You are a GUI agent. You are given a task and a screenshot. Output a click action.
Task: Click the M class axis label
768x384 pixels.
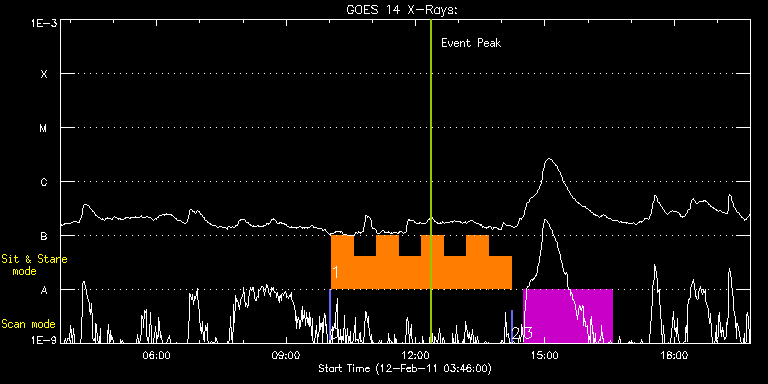click(x=44, y=128)
